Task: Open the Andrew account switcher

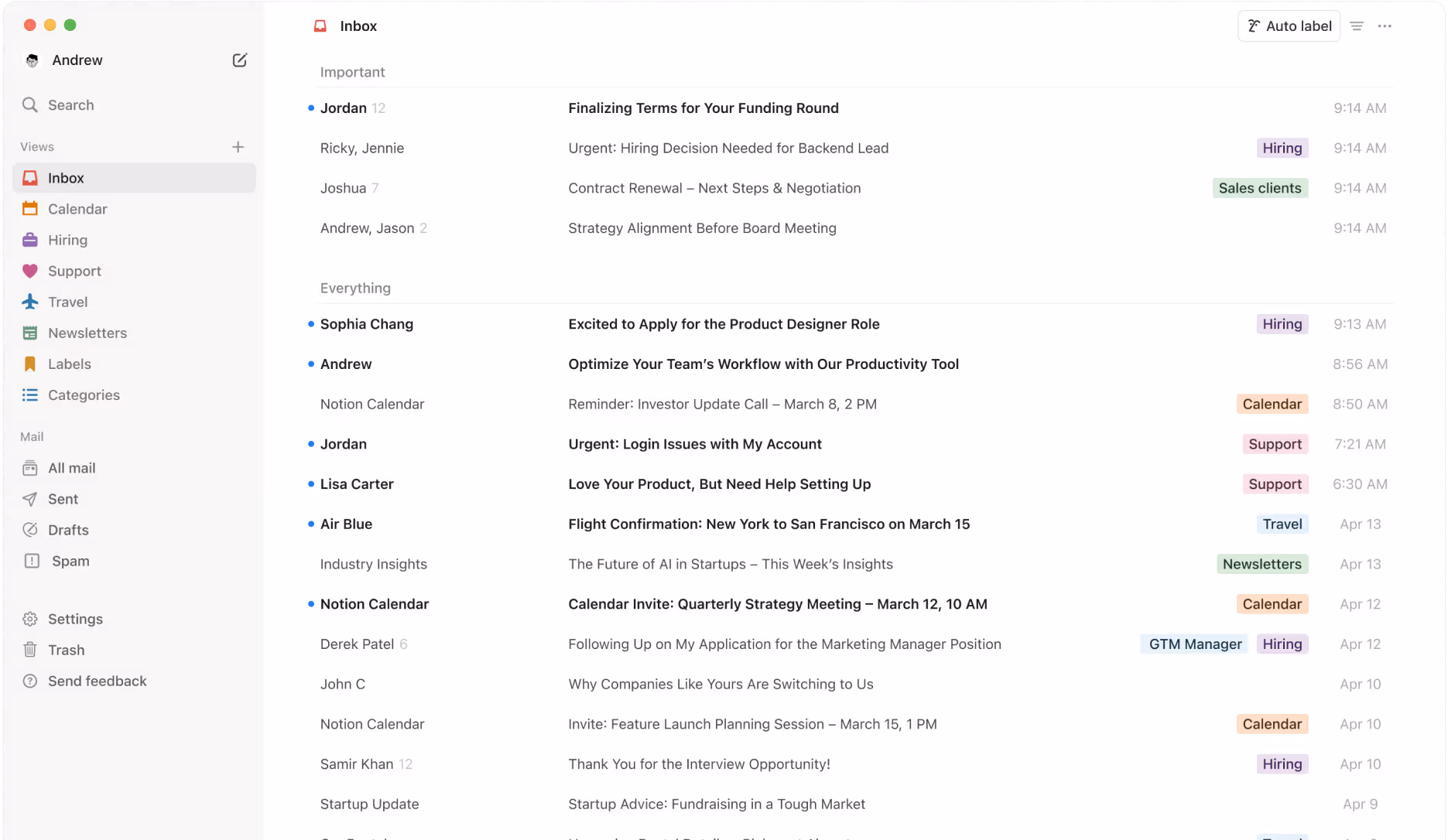Action: [76, 60]
